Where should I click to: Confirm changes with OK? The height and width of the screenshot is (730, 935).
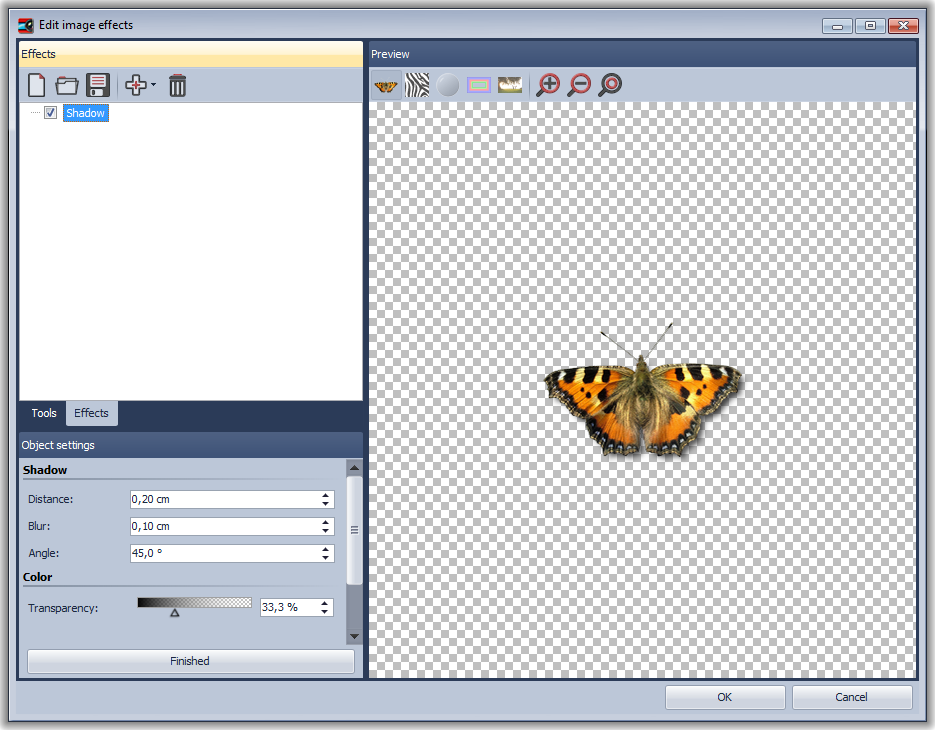(x=724, y=697)
